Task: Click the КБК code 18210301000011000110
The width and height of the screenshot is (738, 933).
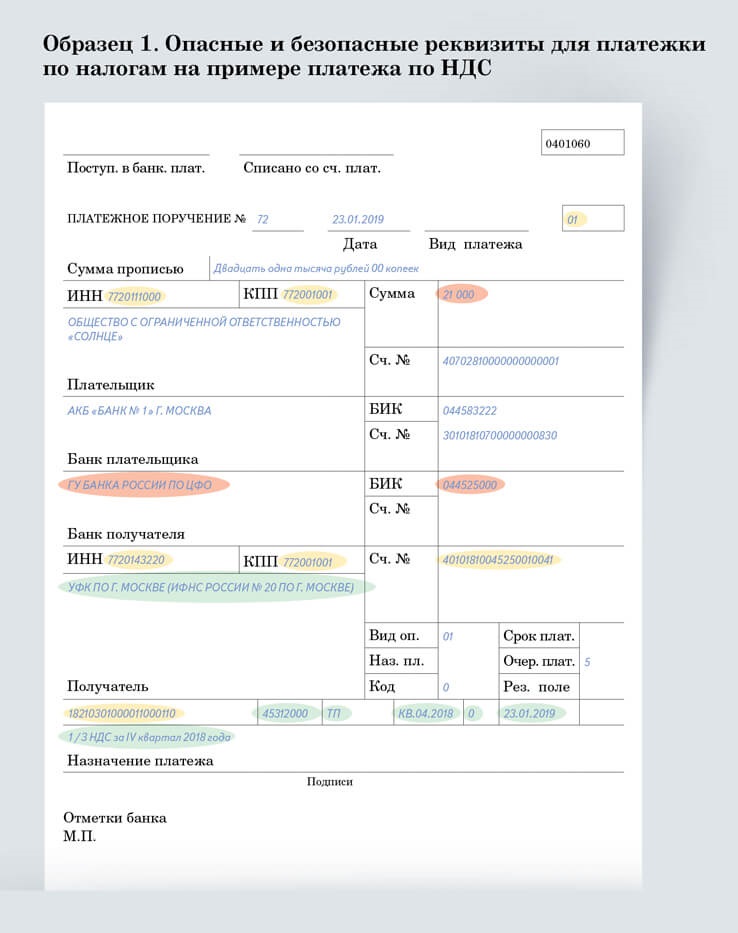Action: [x=121, y=714]
